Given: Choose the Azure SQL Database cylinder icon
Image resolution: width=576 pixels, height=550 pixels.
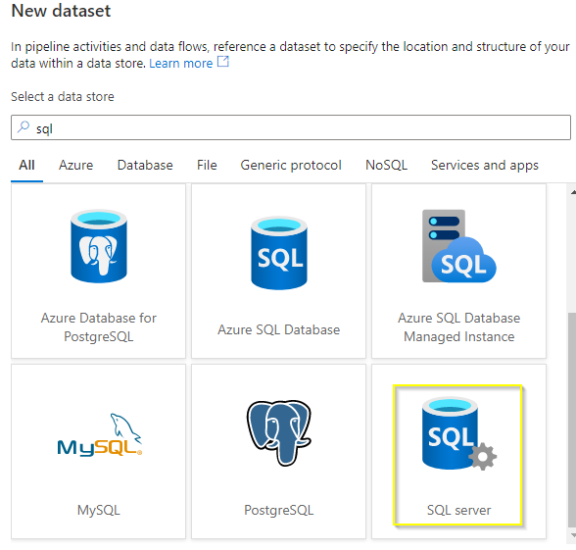Looking at the screenshot, I should [x=279, y=253].
